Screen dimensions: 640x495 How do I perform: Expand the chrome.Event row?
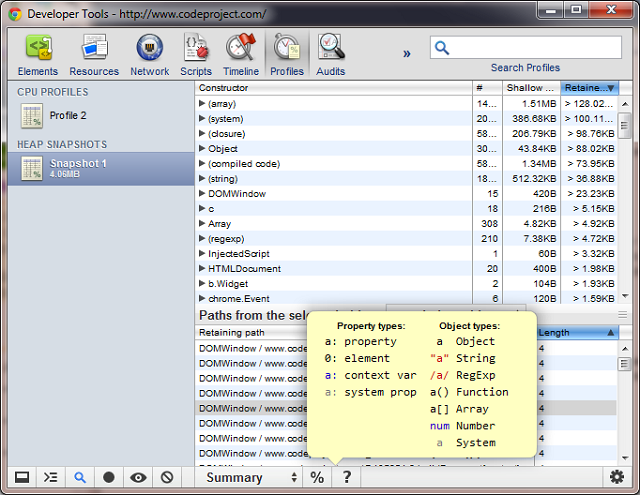click(202, 298)
